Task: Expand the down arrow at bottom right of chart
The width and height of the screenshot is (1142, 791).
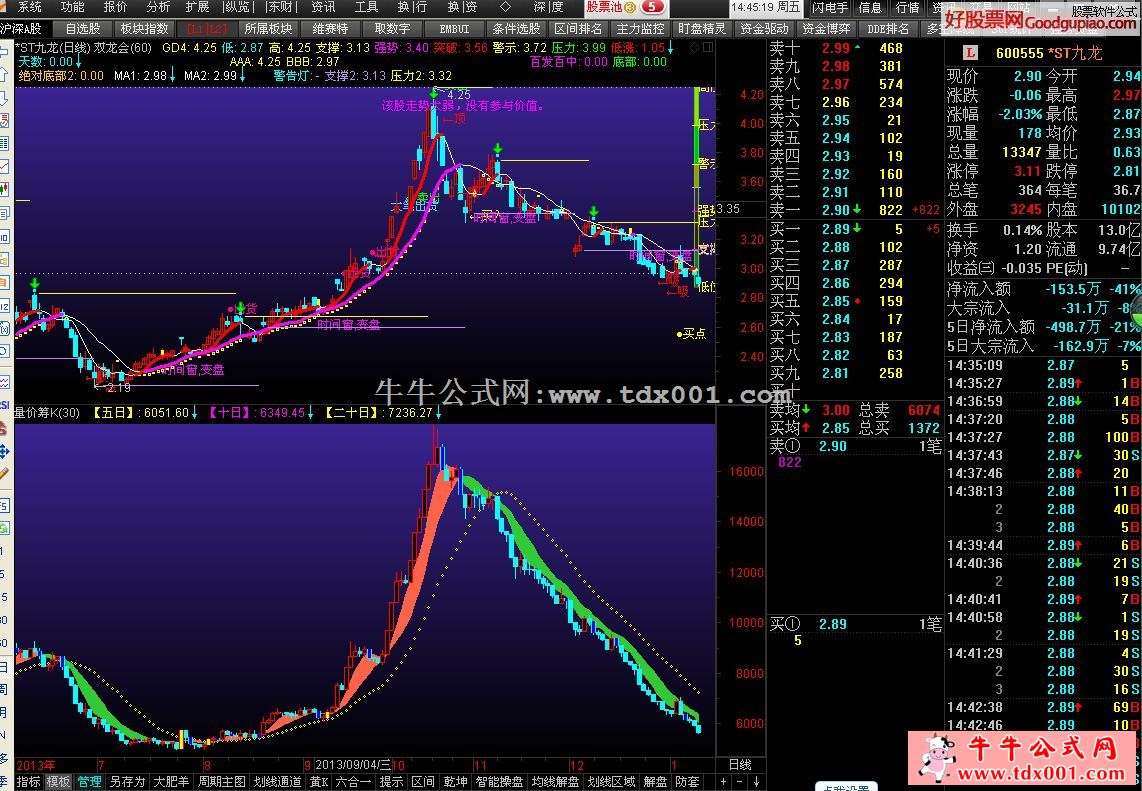Action: coord(756,781)
